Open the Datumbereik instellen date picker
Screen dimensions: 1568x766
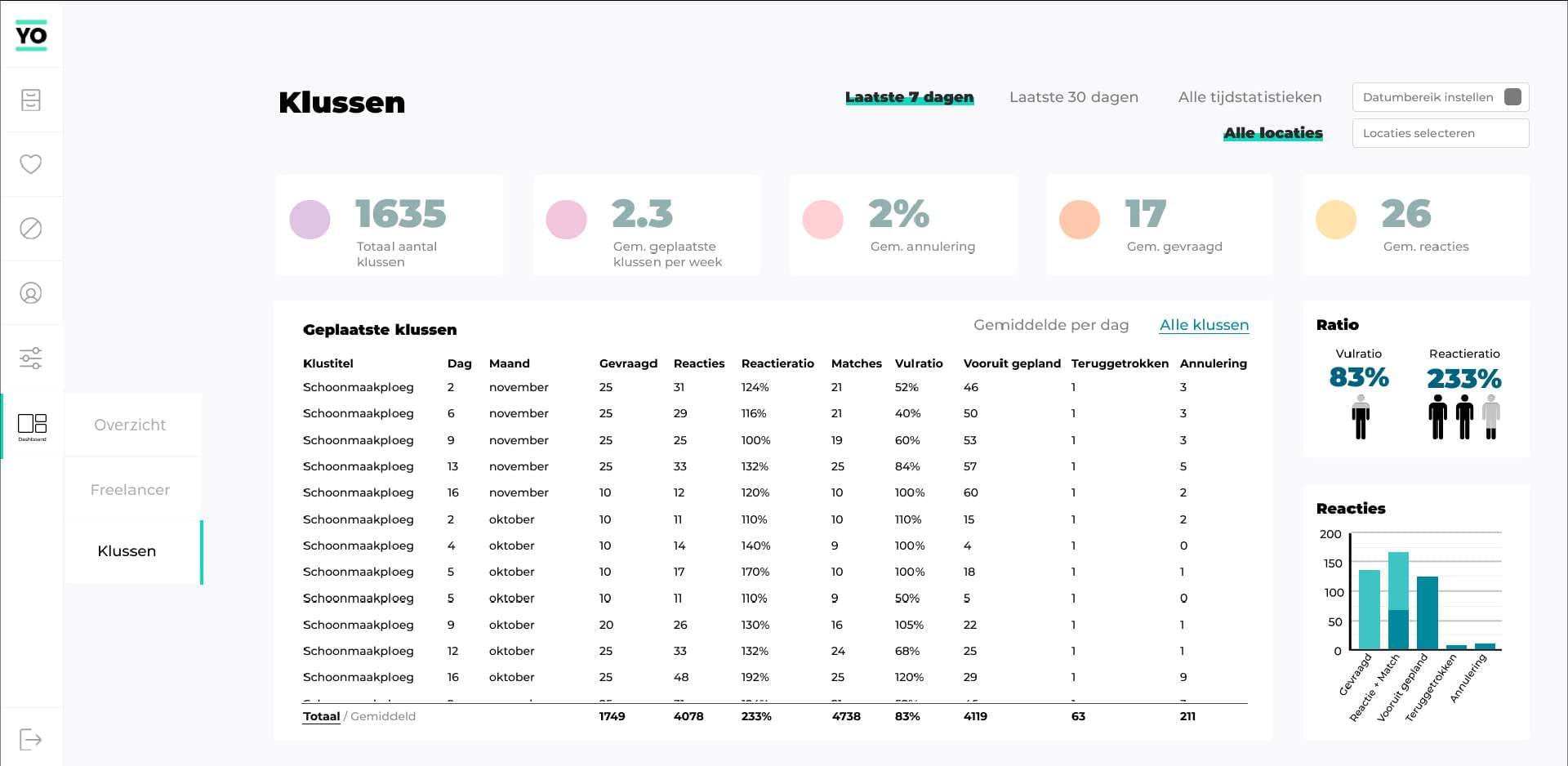coord(1428,97)
